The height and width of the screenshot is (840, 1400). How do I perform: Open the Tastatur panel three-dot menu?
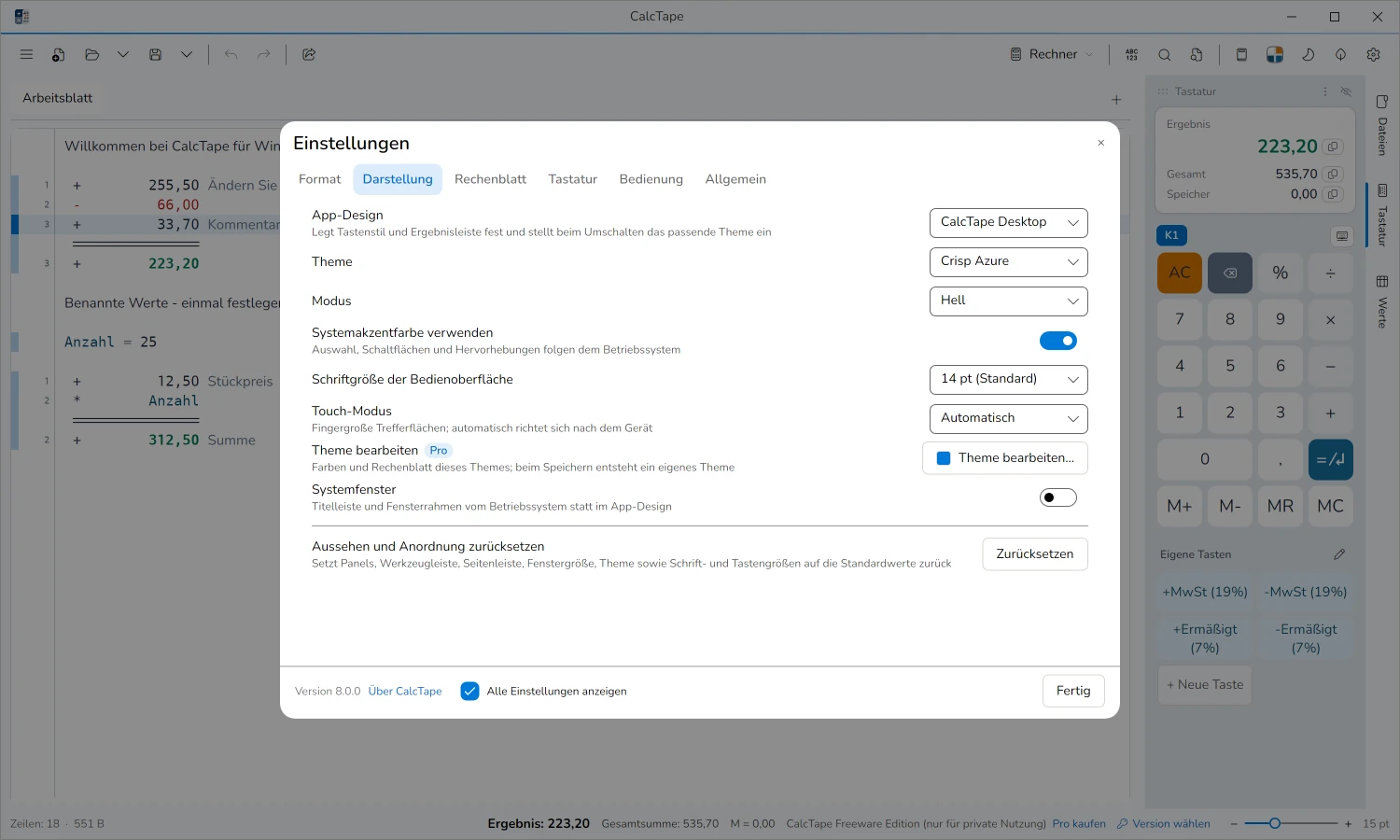[x=1324, y=91]
